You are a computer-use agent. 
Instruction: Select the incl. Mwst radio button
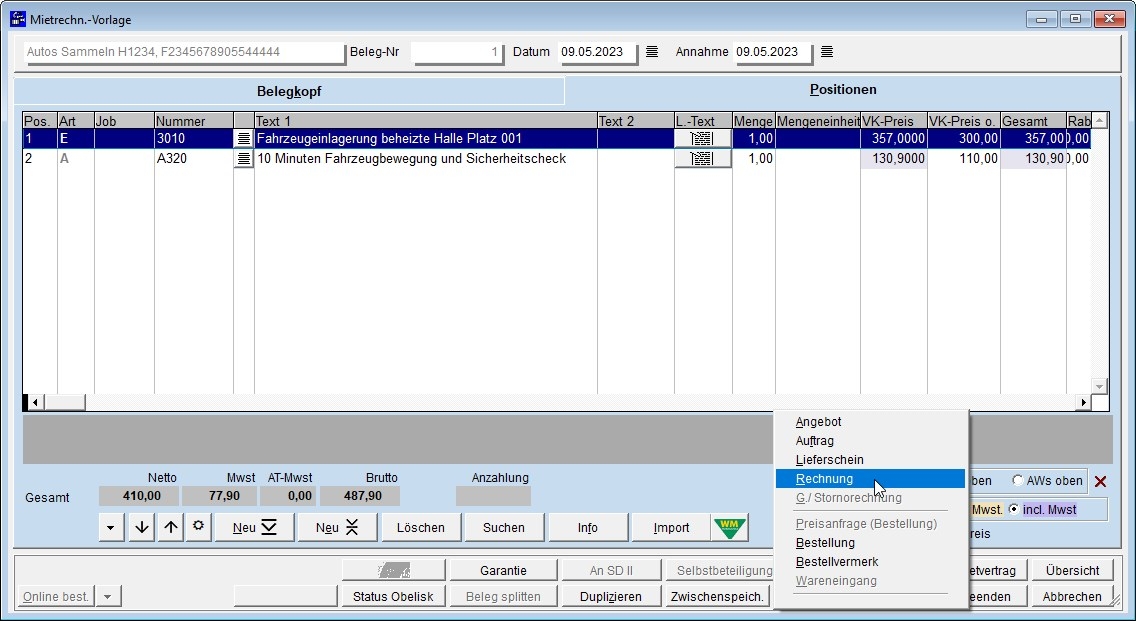click(x=1014, y=509)
